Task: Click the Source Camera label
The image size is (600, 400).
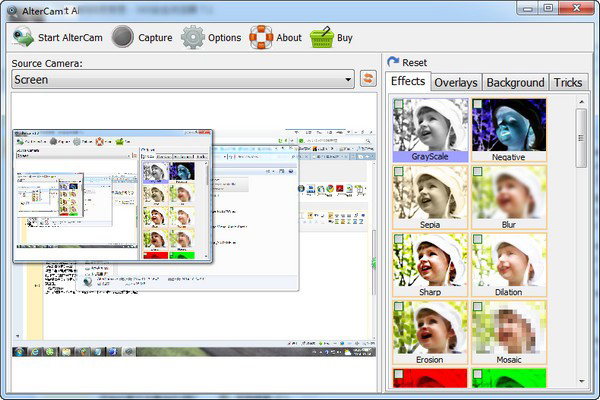Action: [47, 64]
